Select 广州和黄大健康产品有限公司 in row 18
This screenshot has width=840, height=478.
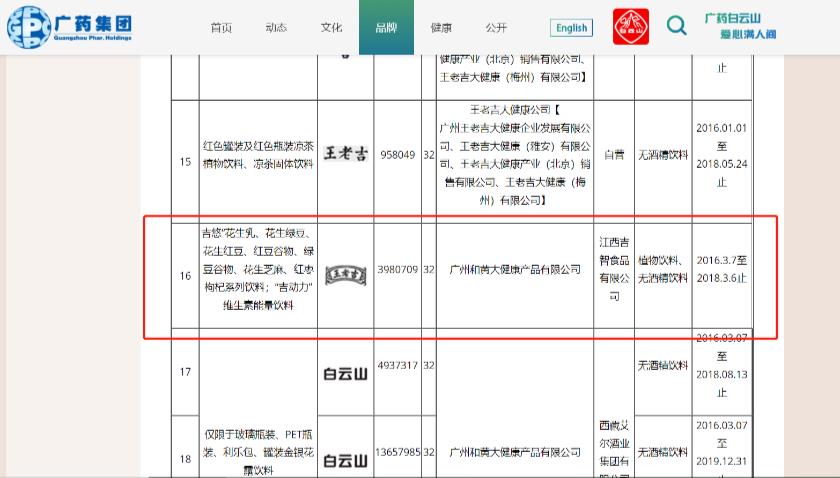tap(515, 452)
